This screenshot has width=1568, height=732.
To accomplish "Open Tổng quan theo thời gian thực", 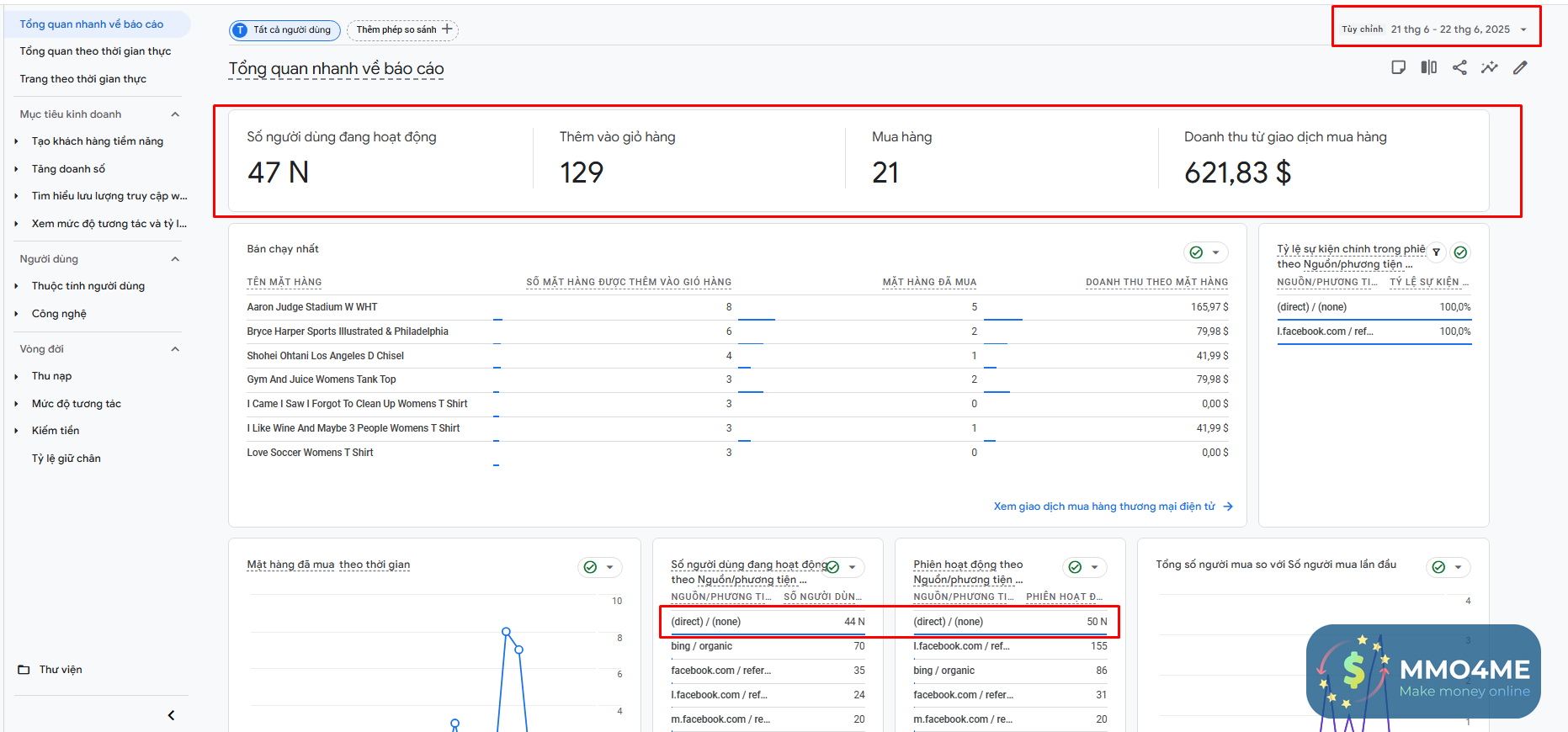I will (95, 51).
